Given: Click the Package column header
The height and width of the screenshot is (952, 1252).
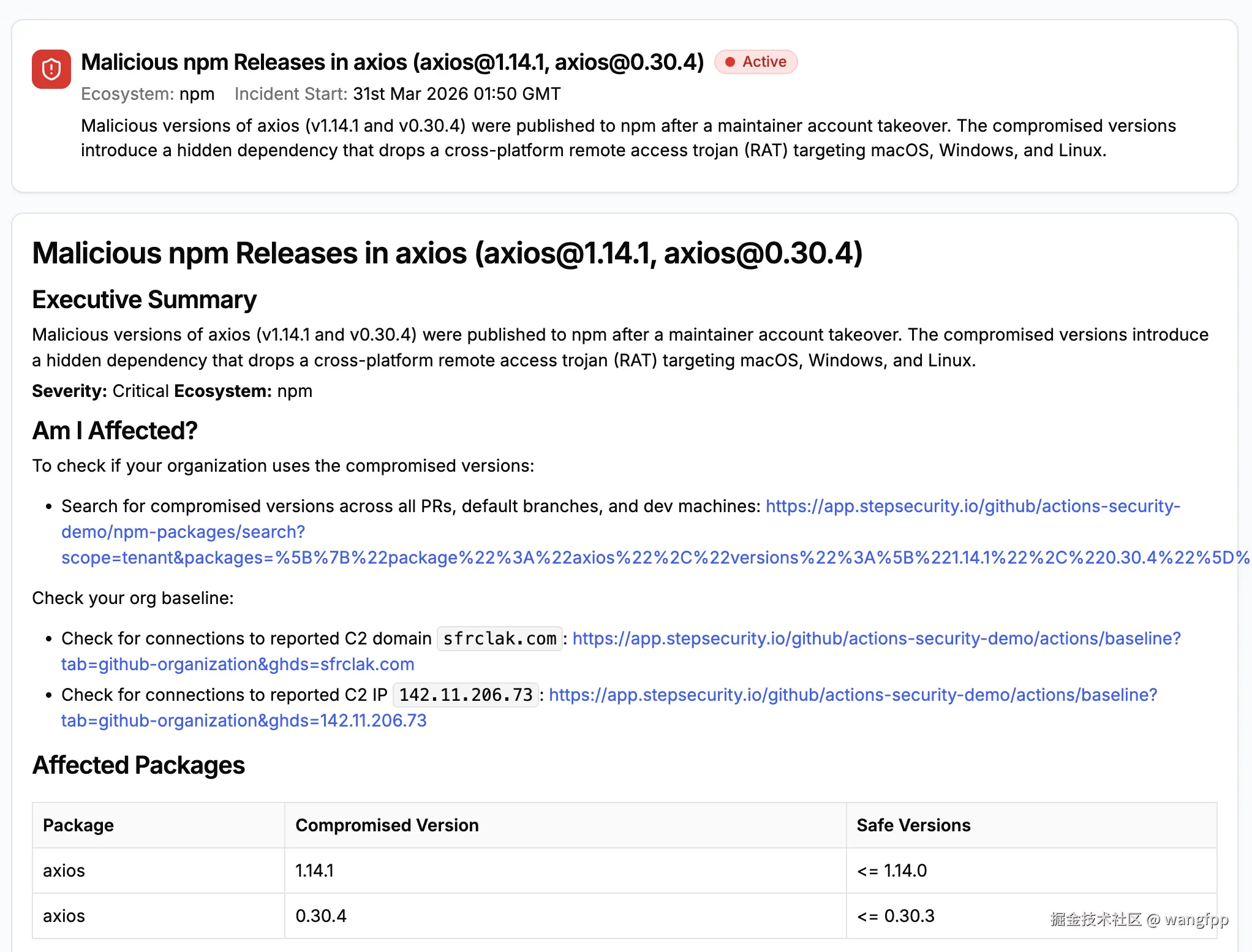Looking at the screenshot, I should pyautogui.click(x=78, y=825).
